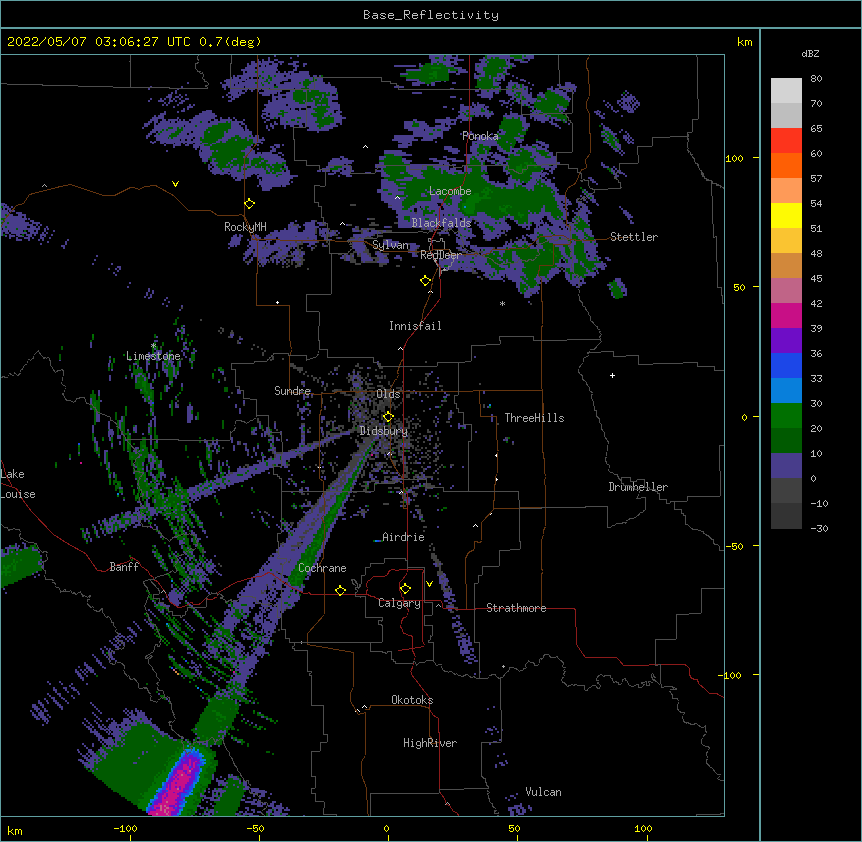
Task: Click the Calgary city label
Action: coord(400,603)
